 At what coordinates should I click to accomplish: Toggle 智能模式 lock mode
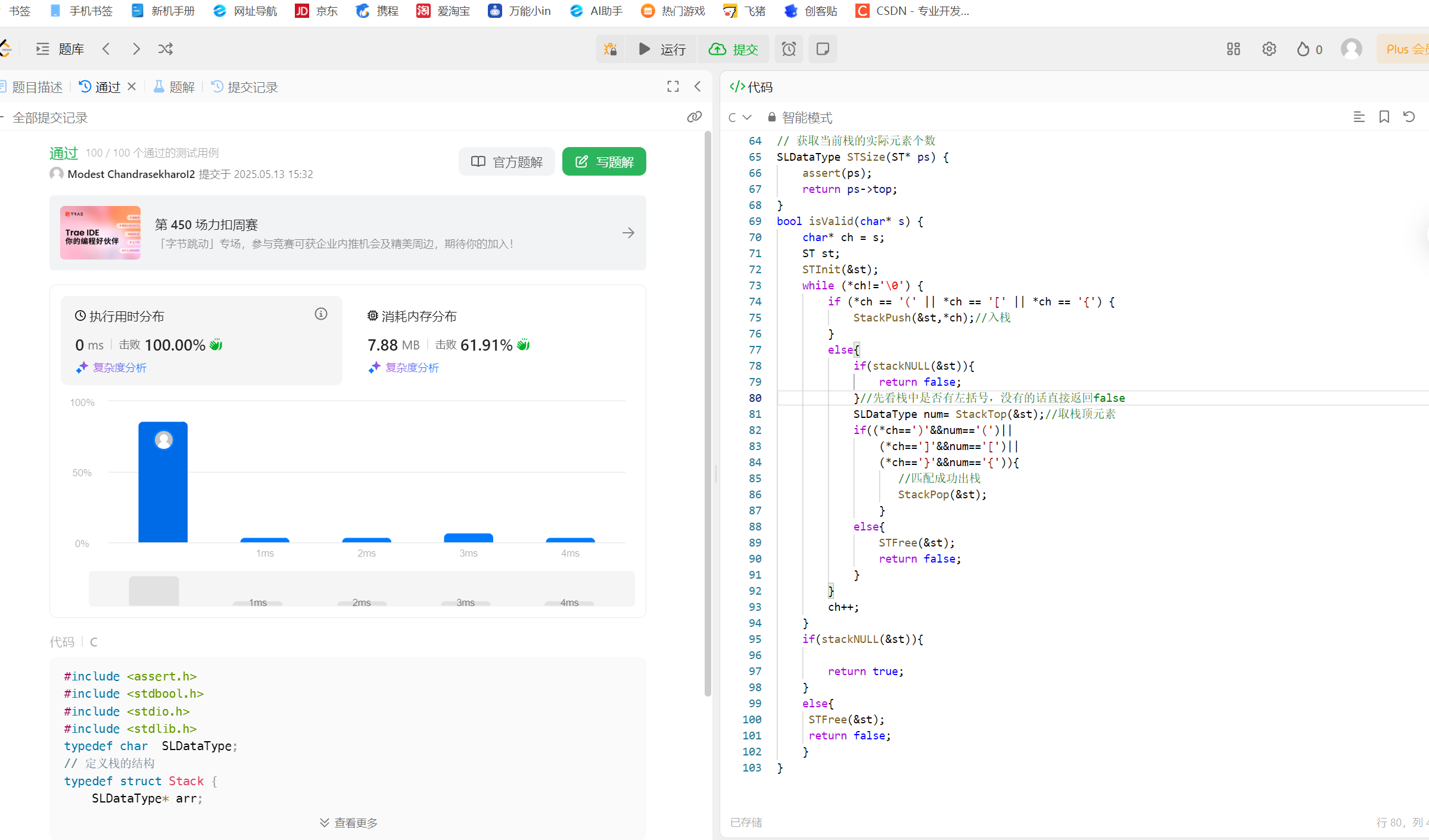click(800, 117)
